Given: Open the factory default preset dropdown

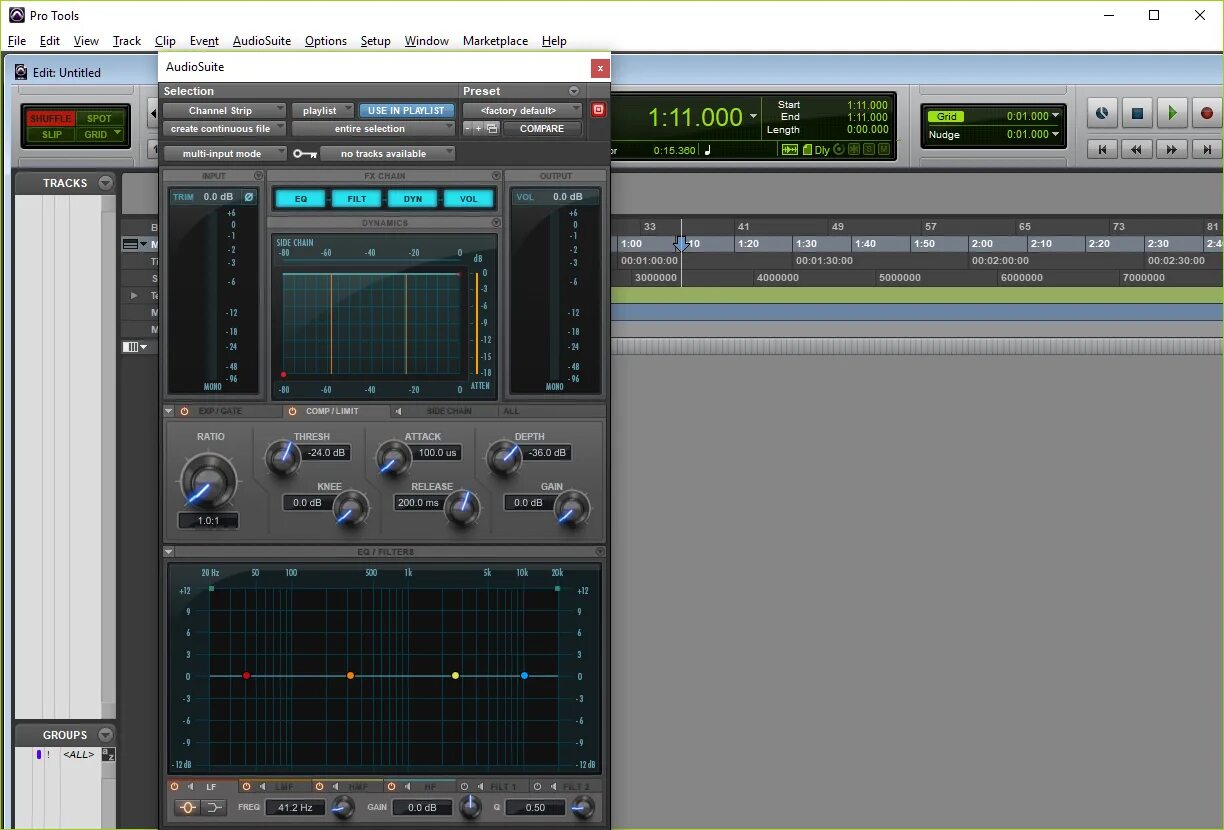Looking at the screenshot, I should pos(522,110).
